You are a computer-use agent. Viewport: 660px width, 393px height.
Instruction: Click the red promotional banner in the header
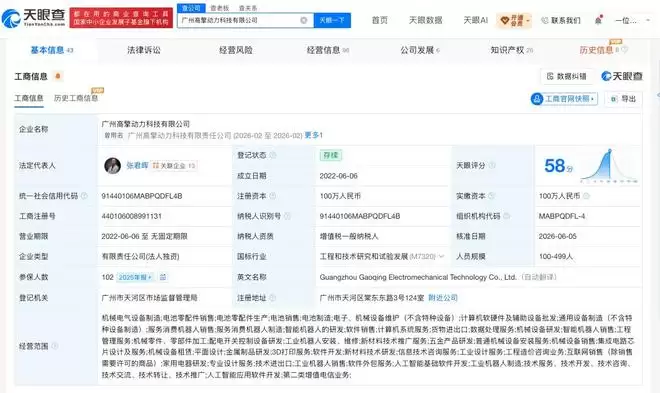(121, 18)
